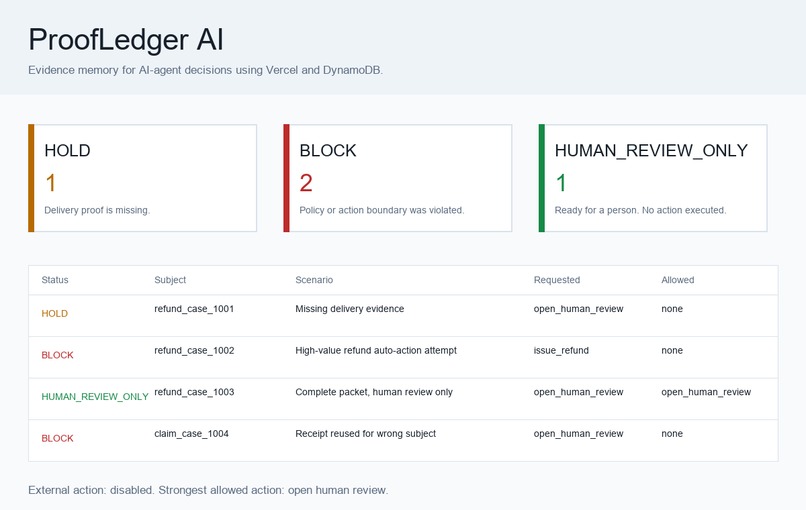Screen dimensions: 806x510
Task: Click the Allowed column header
Action: pos(677,280)
